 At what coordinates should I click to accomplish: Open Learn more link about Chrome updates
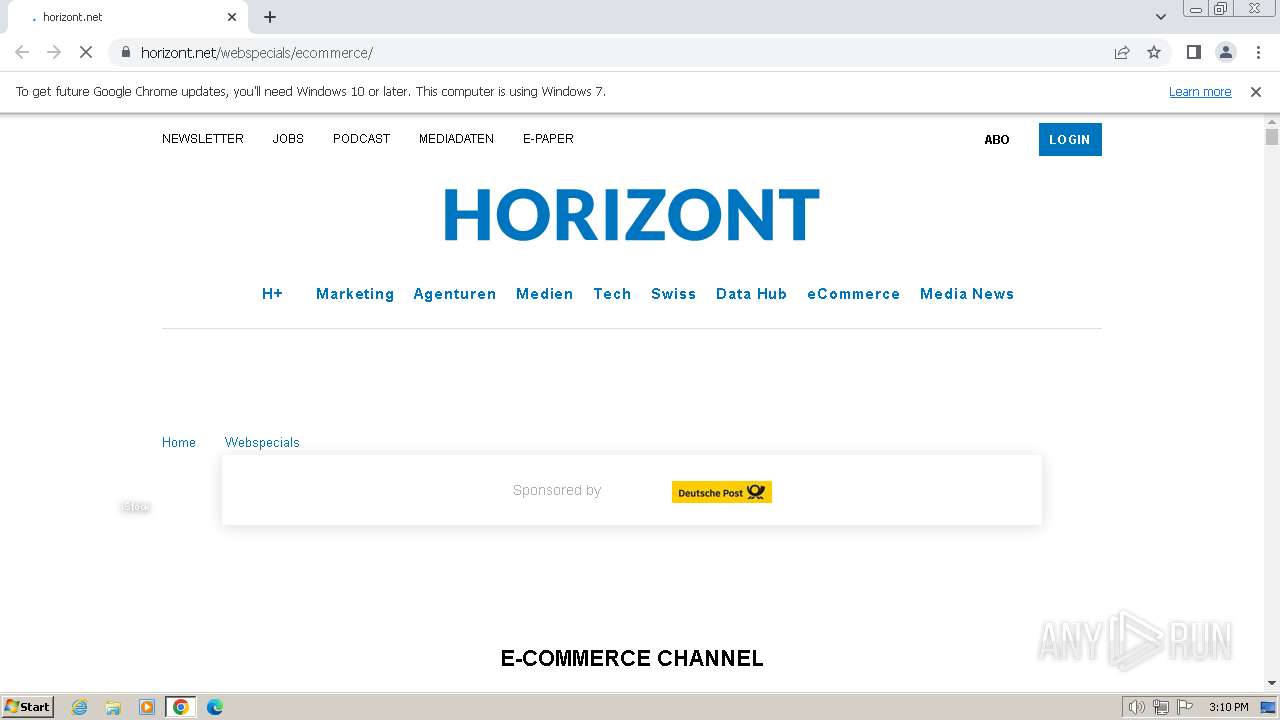coord(1200,91)
